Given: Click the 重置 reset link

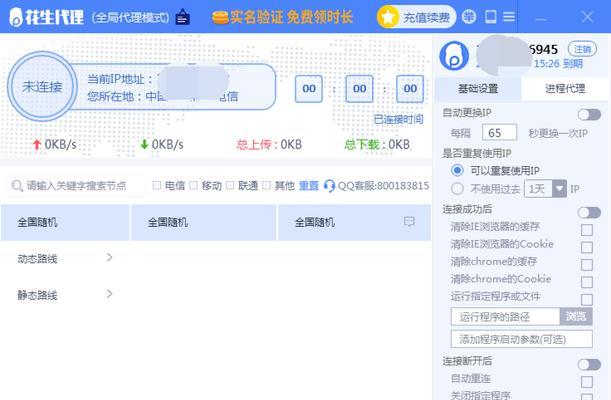Looking at the screenshot, I should click(309, 186).
